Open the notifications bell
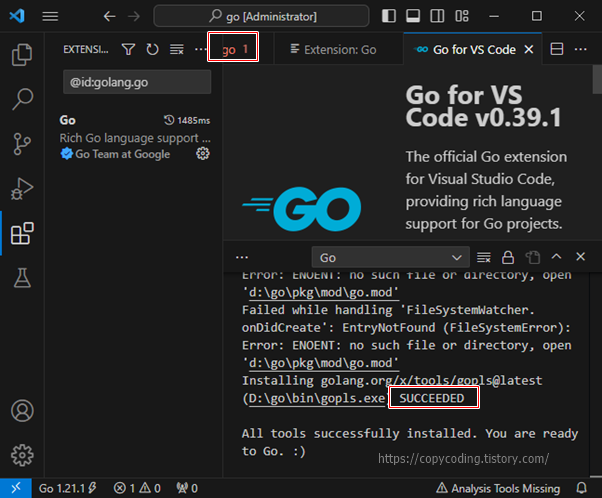 (582, 488)
